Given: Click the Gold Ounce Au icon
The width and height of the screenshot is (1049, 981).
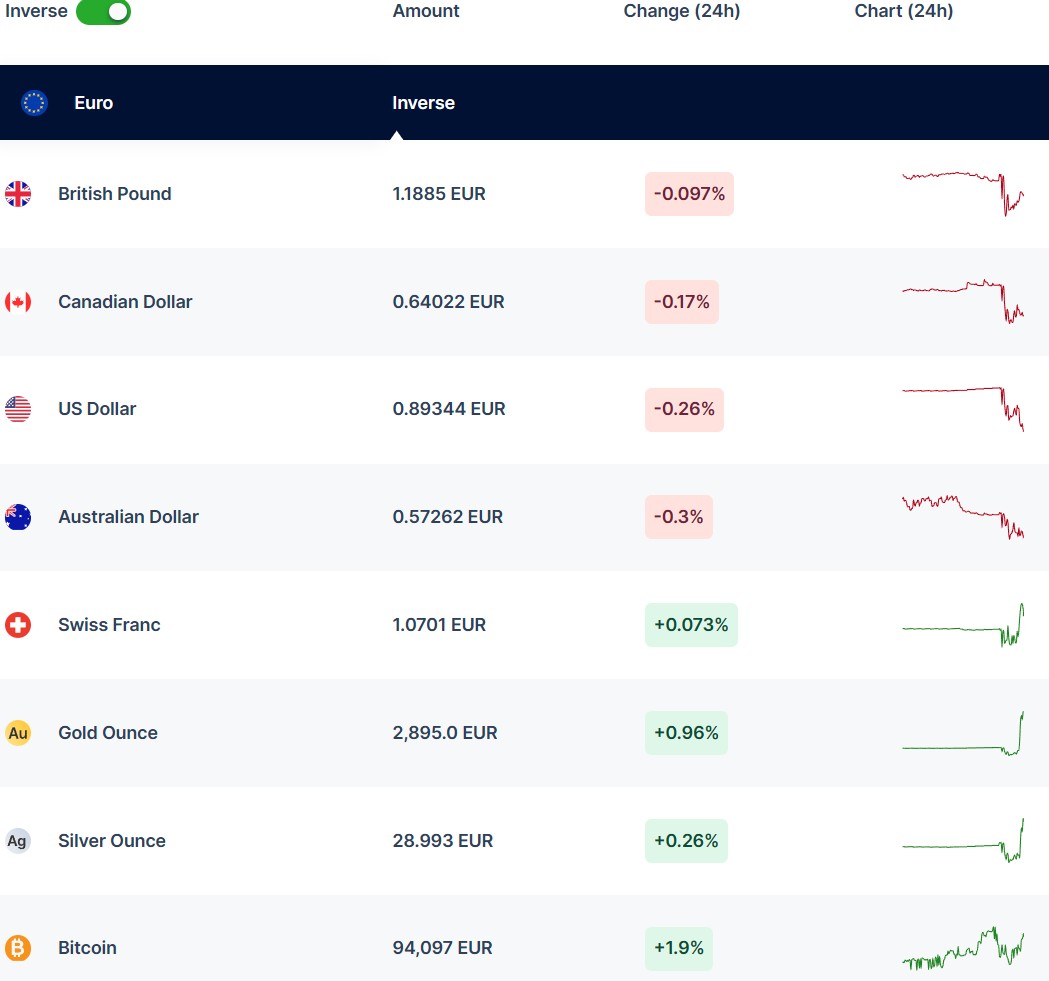Looking at the screenshot, I should [18, 733].
